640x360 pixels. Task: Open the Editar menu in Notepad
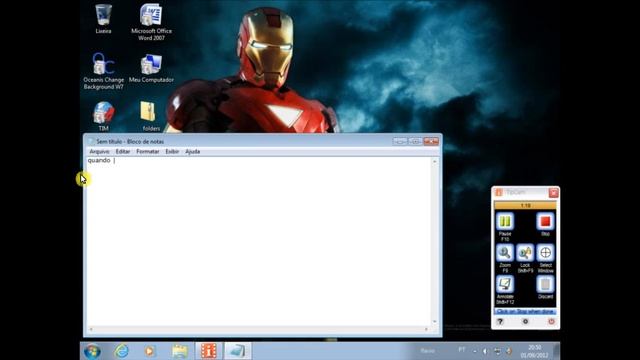click(122, 151)
